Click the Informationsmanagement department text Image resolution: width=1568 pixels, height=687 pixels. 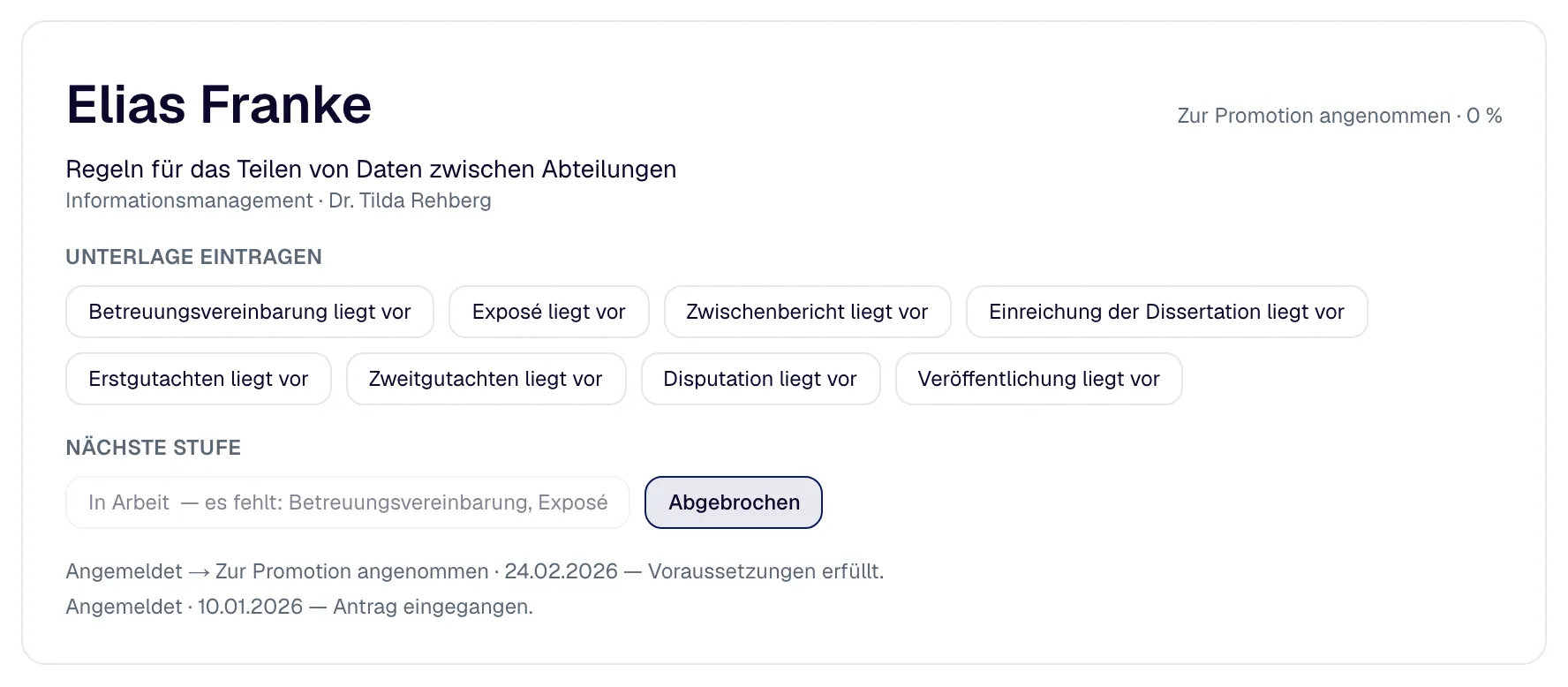[189, 200]
